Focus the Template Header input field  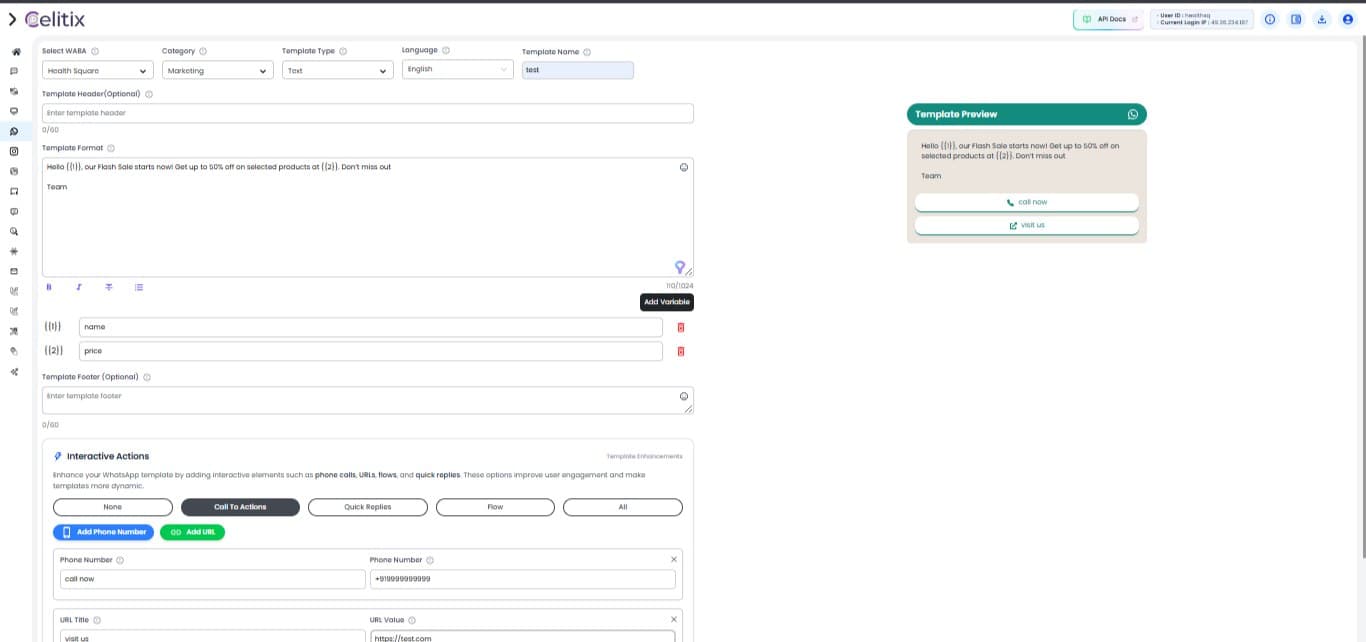click(x=368, y=113)
